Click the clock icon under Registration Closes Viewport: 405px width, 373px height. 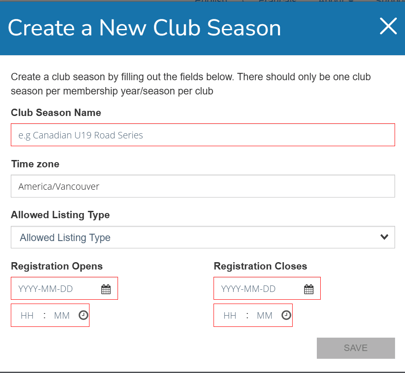[x=286, y=315]
